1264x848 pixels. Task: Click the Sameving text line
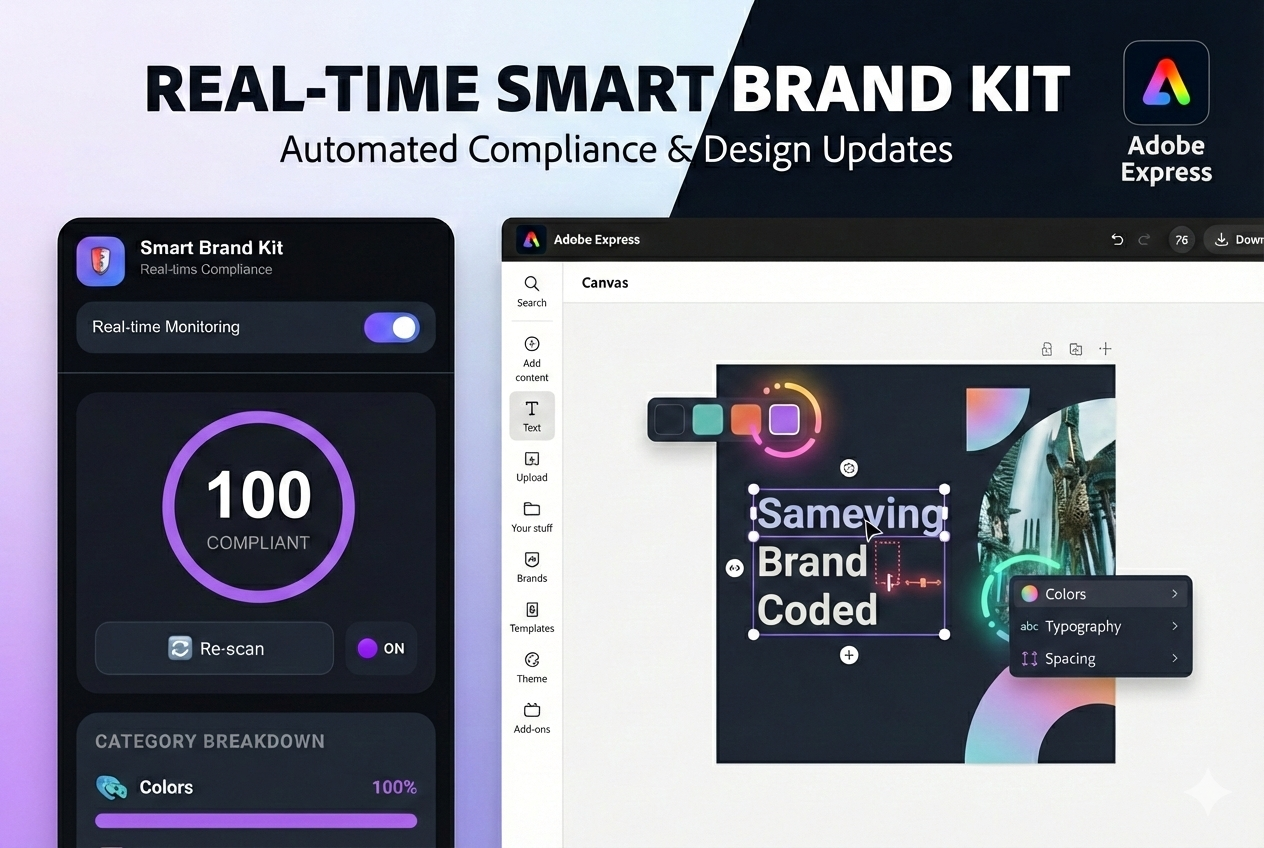pos(849,514)
